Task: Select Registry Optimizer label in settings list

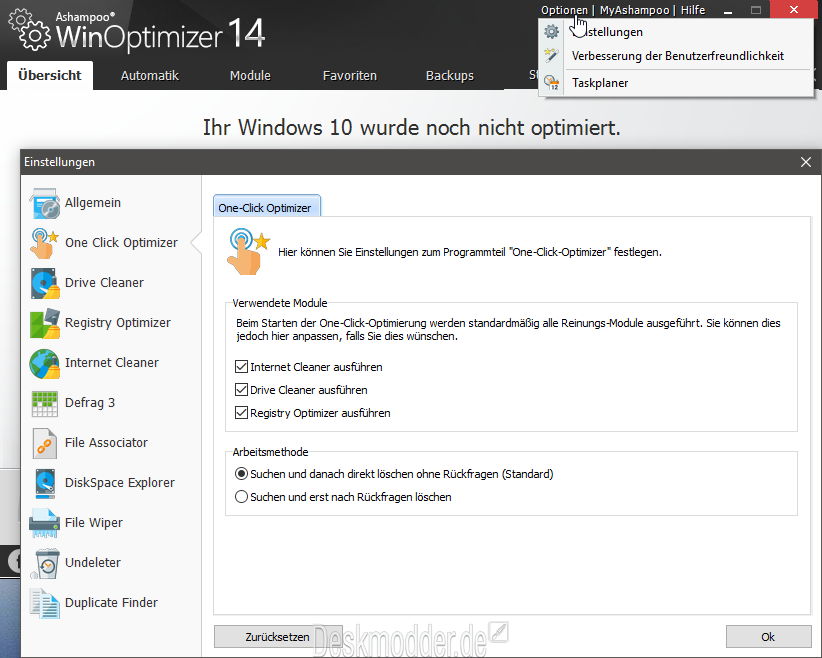Action: tap(118, 323)
